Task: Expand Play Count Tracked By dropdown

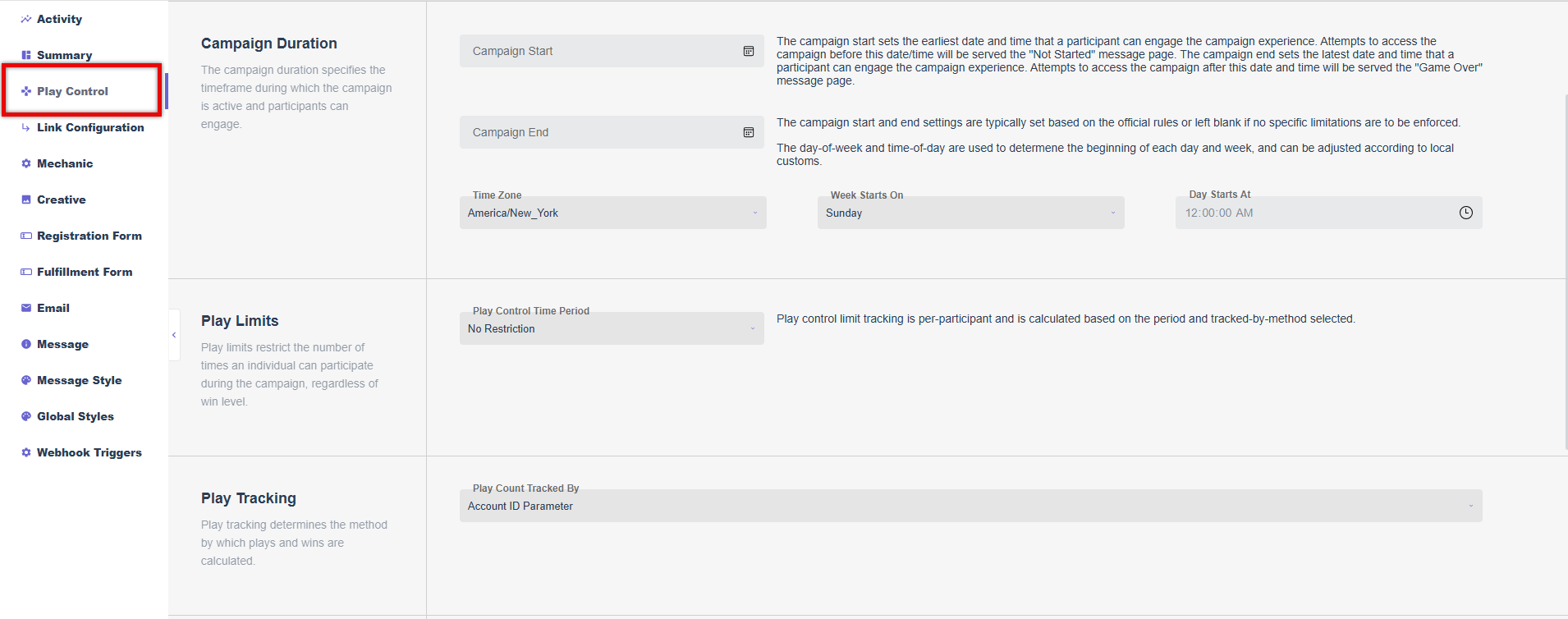Action: pos(971,506)
